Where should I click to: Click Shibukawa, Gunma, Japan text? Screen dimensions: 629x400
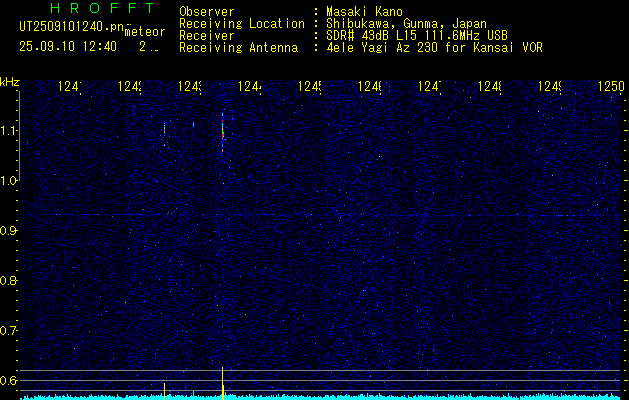406,23
